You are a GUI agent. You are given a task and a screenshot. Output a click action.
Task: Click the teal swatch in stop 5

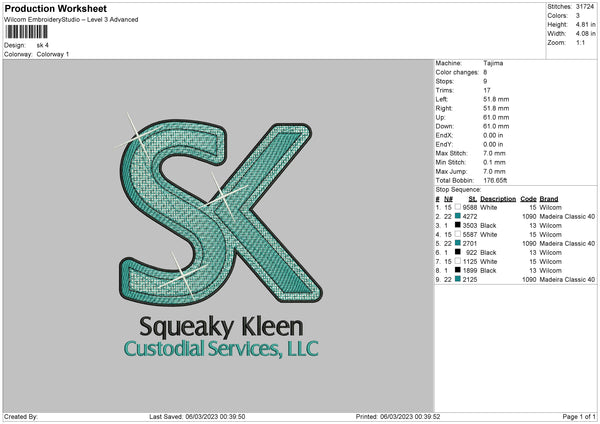click(x=458, y=243)
